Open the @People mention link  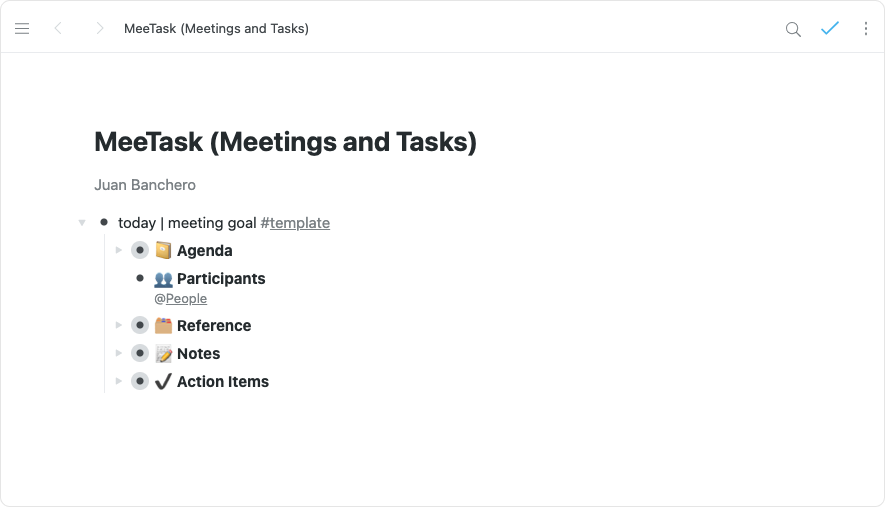pyautogui.click(x=185, y=298)
